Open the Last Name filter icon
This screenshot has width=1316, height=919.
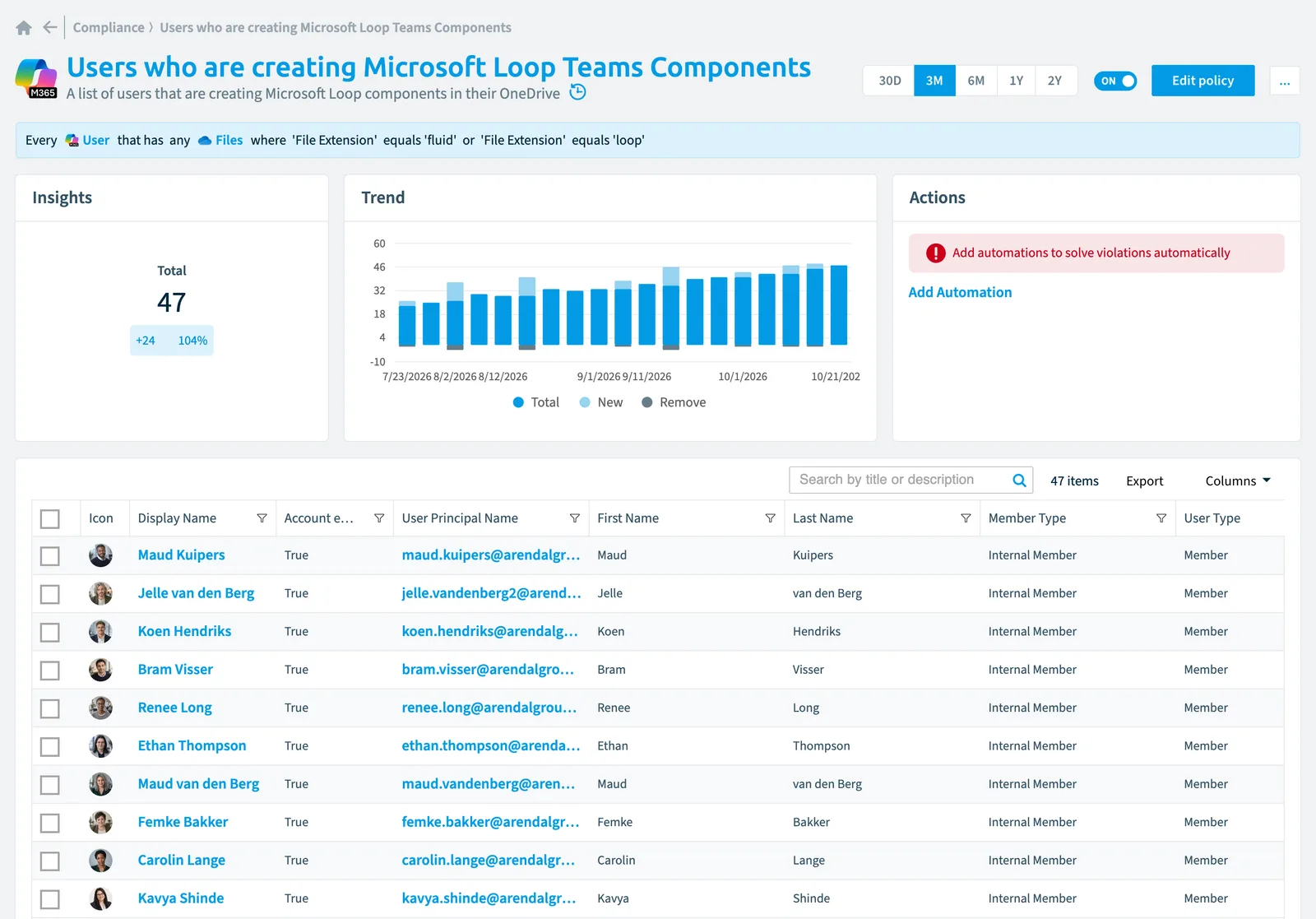[x=966, y=518]
